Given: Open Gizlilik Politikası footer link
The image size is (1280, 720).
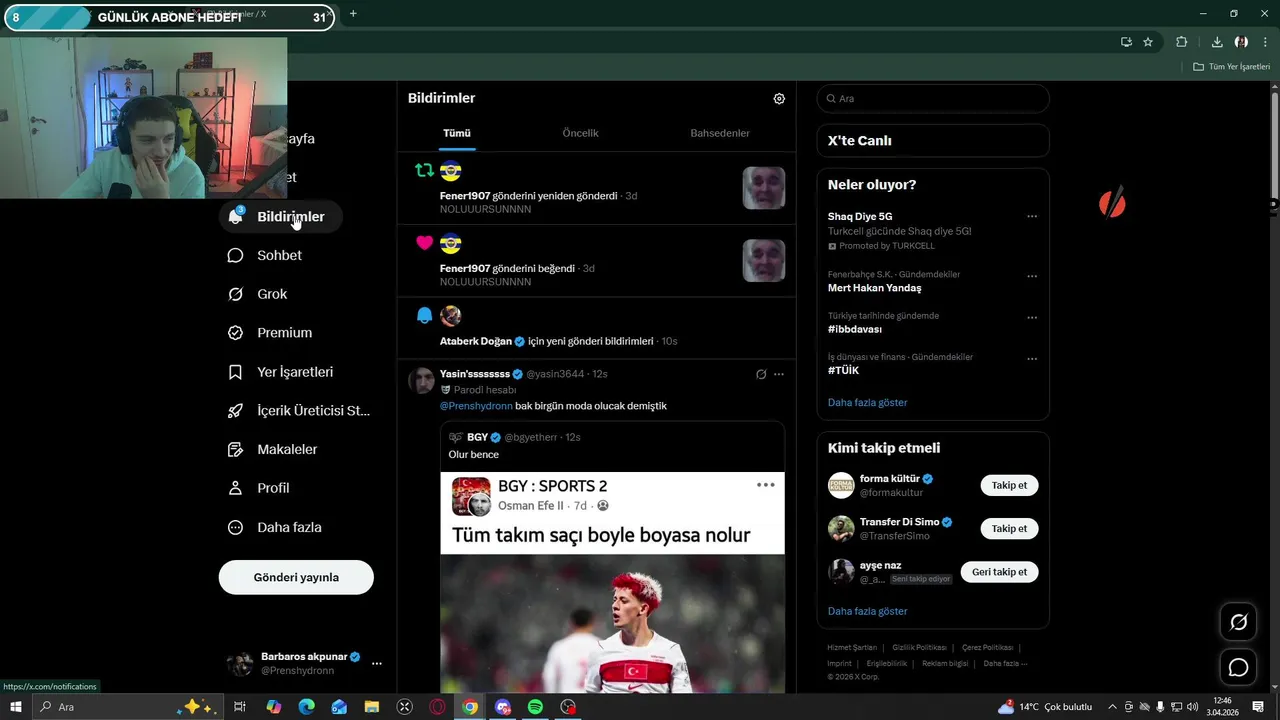Looking at the screenshot, I should pyautogui.click(x=919, y=648).
